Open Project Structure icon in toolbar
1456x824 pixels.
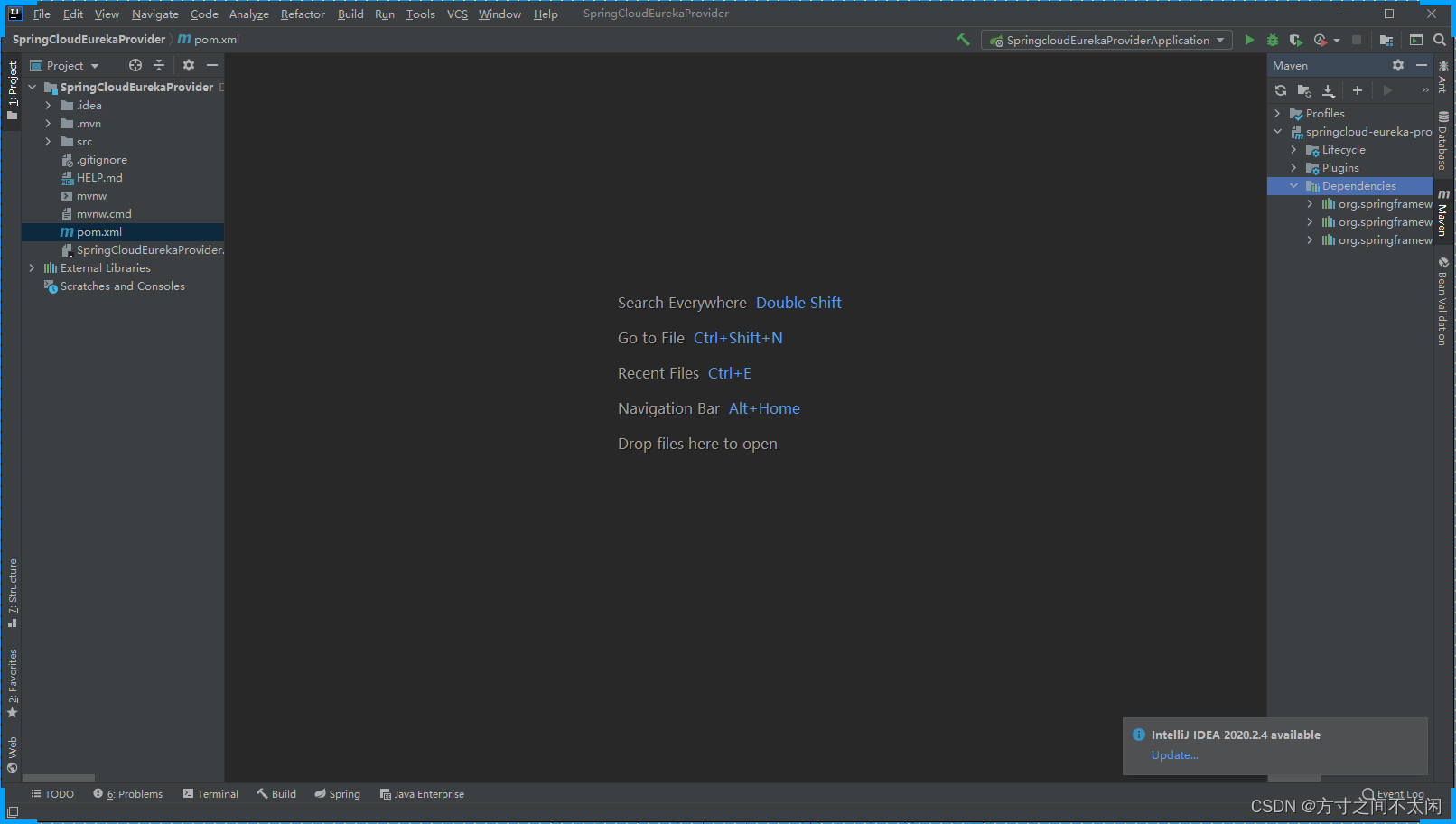(x=1386, y=40)
